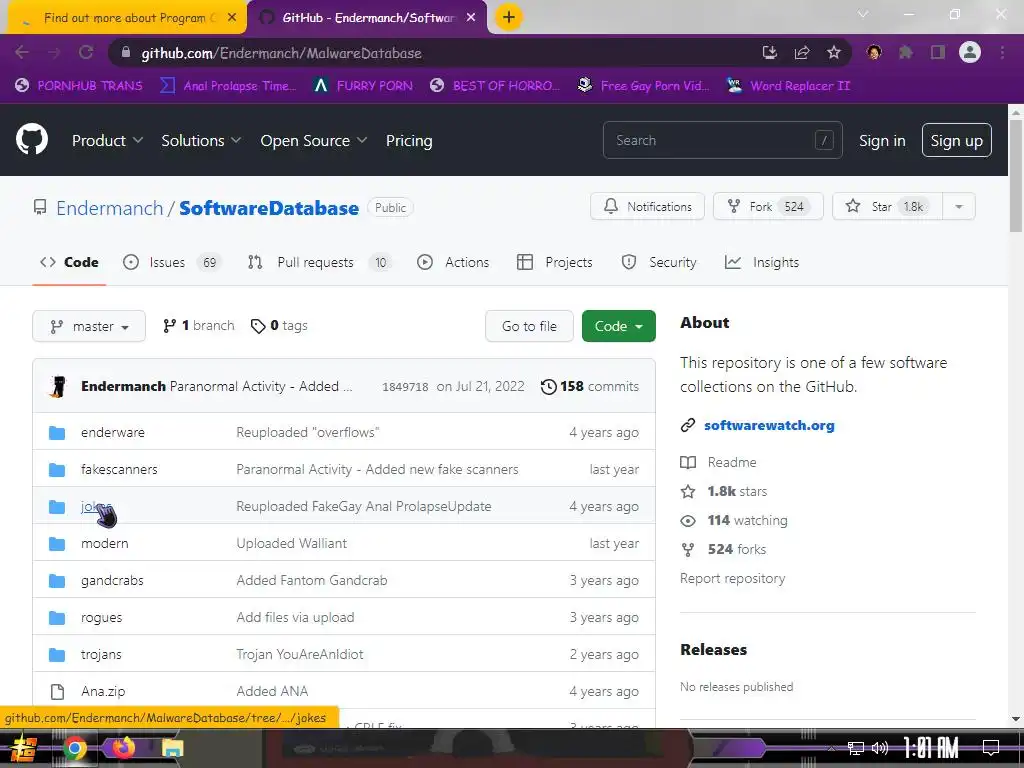Screen dimensions: 1024x768
Task: Click the branch count icon
Action: coord(169,326)
